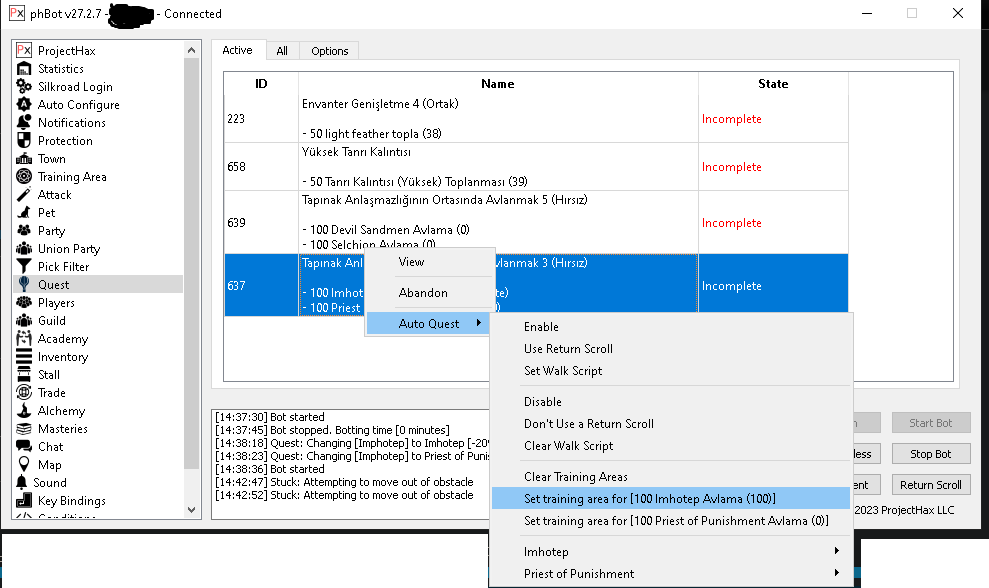Select the Silkroad Login icon
This screenshot has width=989, height=588.
click(24, 87)
